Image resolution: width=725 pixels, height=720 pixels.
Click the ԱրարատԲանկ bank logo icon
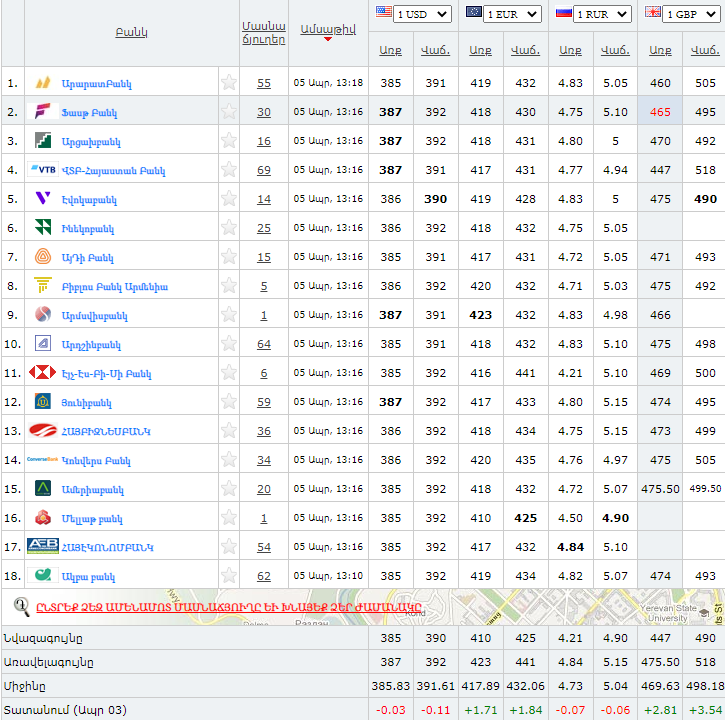pos(43,83)
